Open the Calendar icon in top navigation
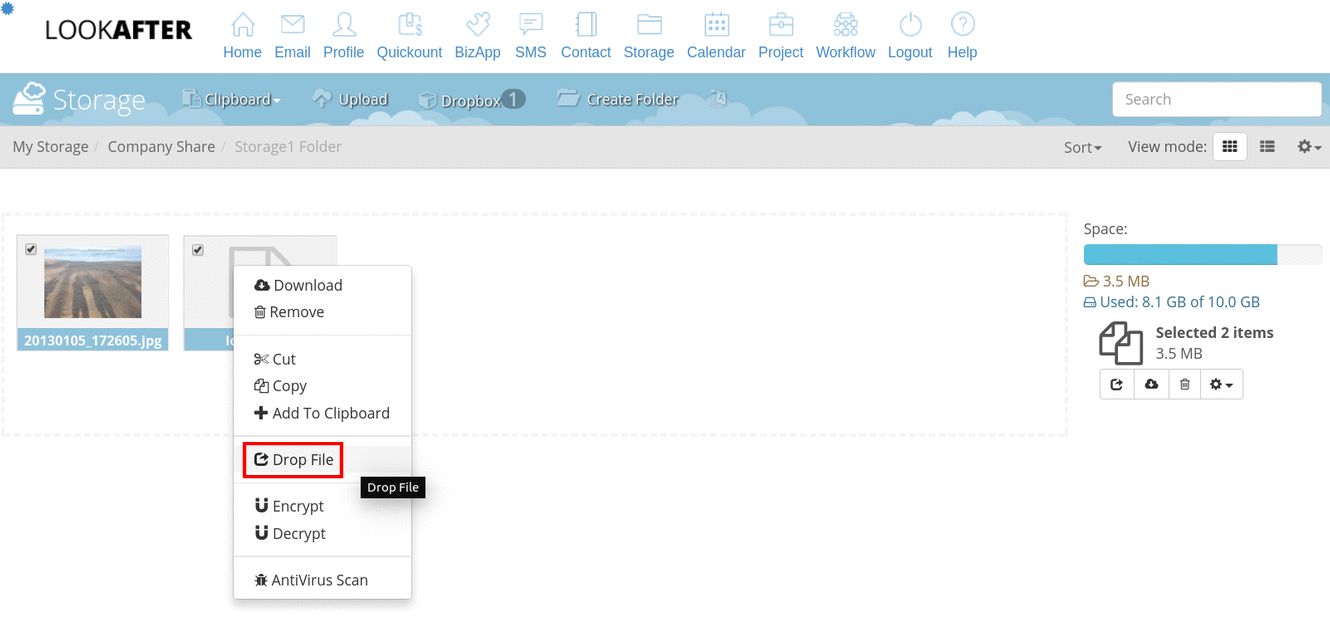Viewport: 1330px width, 642px height. pyautogui.click(x=716, y=26)
